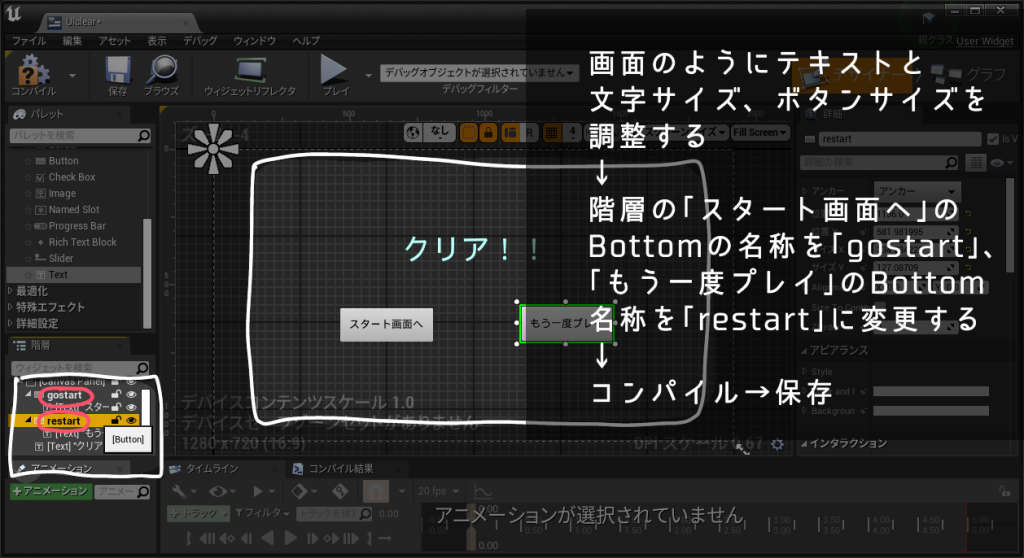Open the Content Browser via ブラウズ icon

tap(160, 72)
